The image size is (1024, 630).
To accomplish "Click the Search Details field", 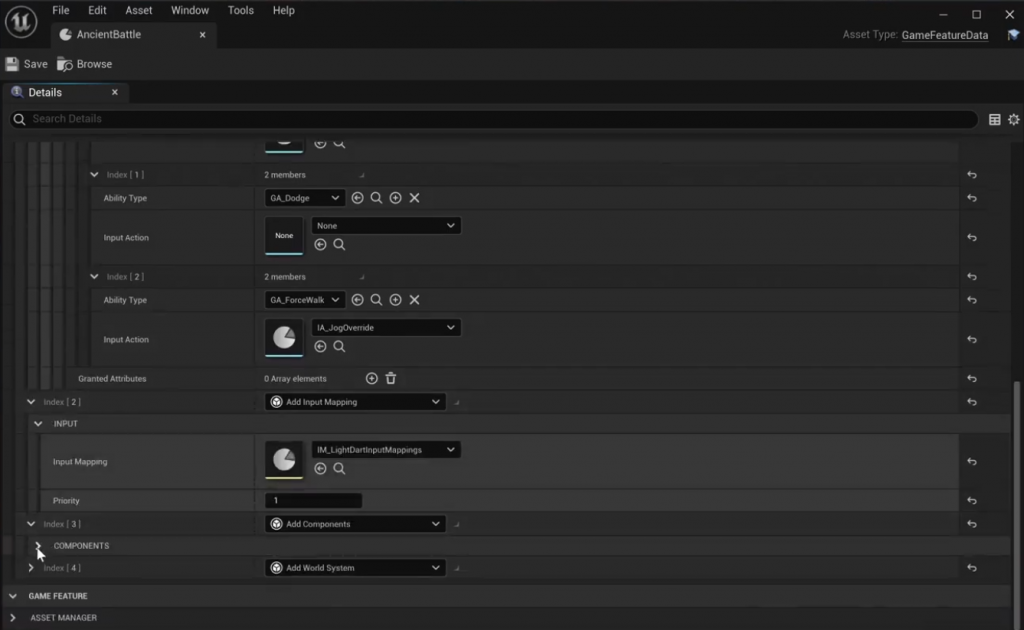I will (490, 119).
